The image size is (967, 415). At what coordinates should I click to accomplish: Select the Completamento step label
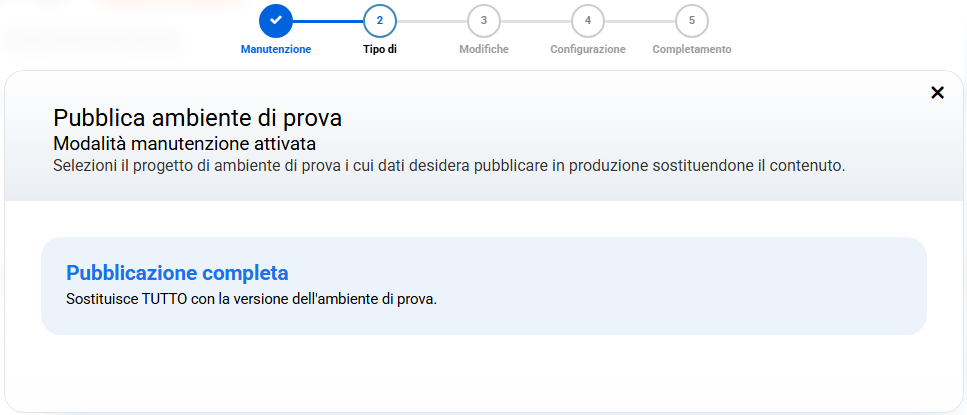click(x=692, y=49)
